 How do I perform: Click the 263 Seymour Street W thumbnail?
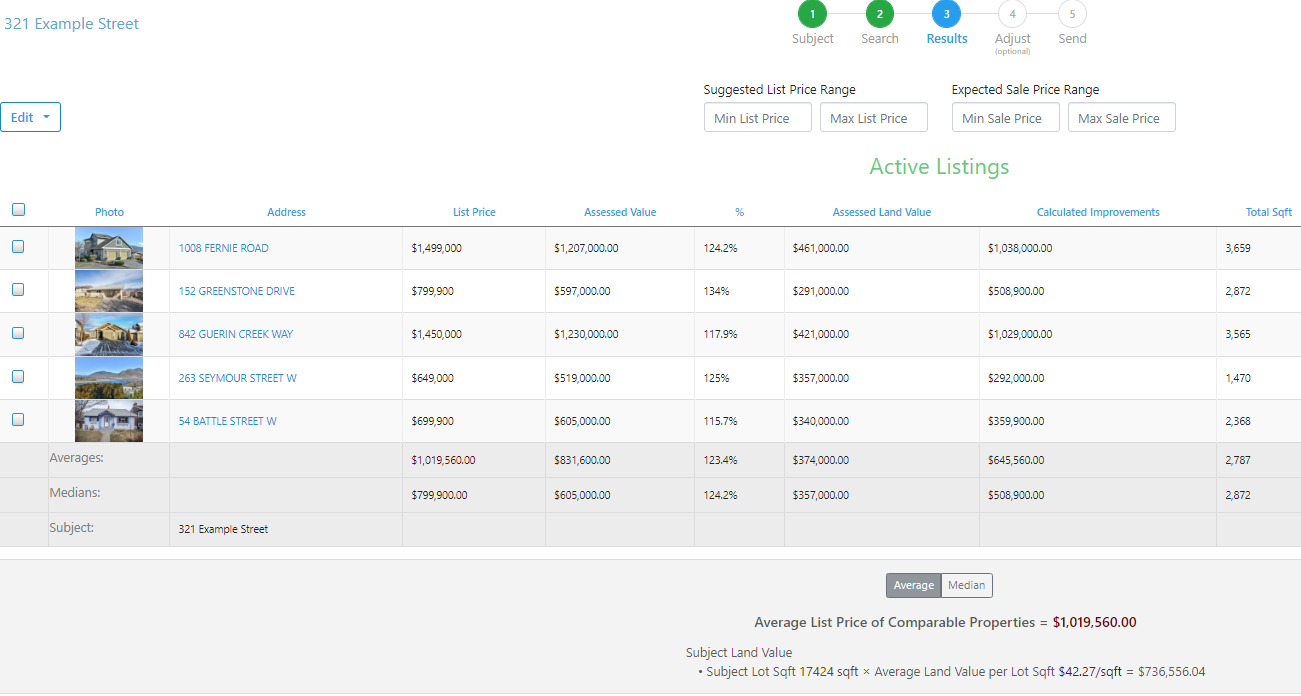click(109, 378)
